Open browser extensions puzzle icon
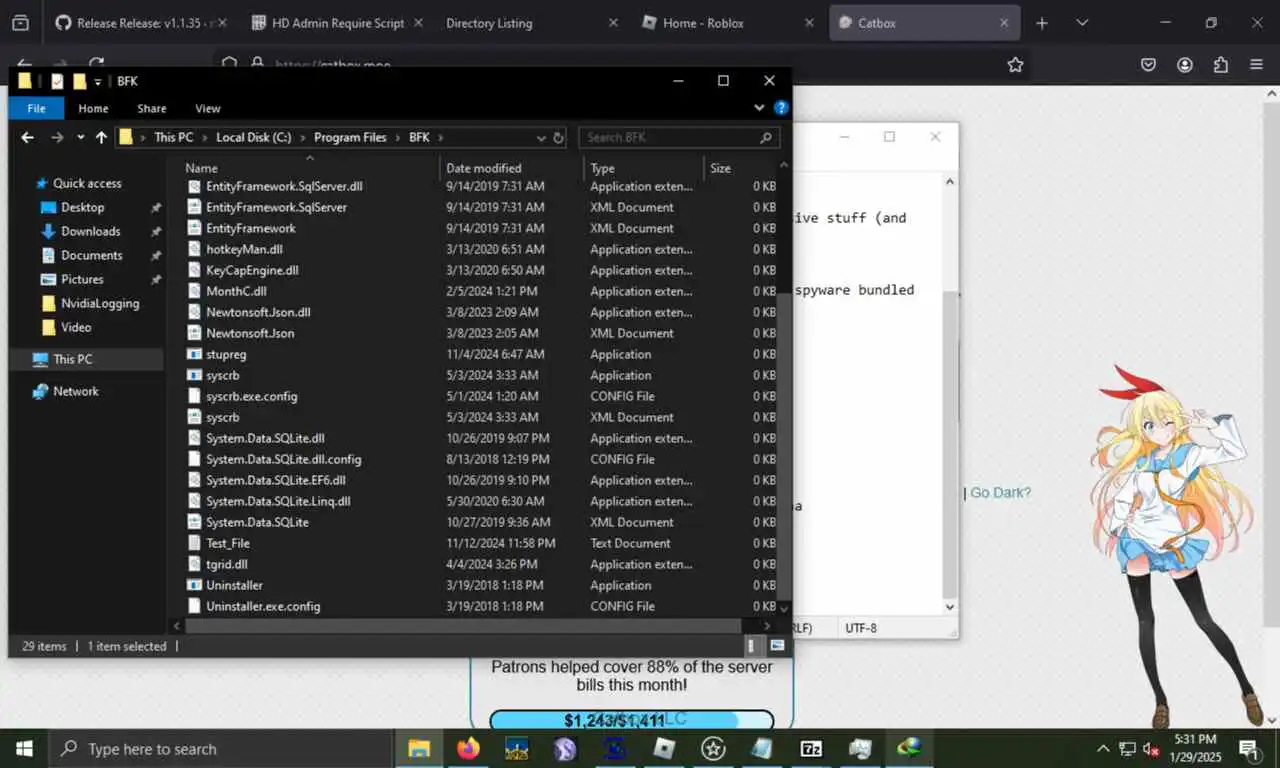The width and height of the screenshot is (1280, 768). (x=1221, y=65)
